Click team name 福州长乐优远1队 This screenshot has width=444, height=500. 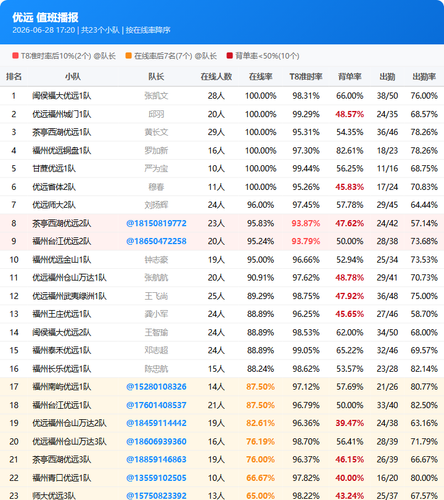coord(62,369)
